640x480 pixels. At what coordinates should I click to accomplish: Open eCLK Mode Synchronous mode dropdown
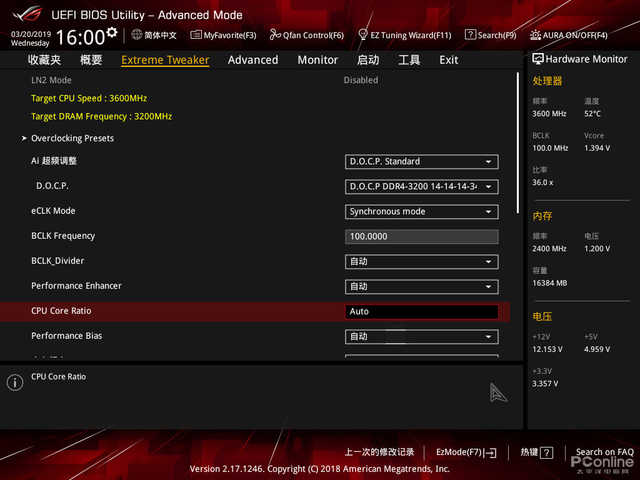tap(421, 211)
